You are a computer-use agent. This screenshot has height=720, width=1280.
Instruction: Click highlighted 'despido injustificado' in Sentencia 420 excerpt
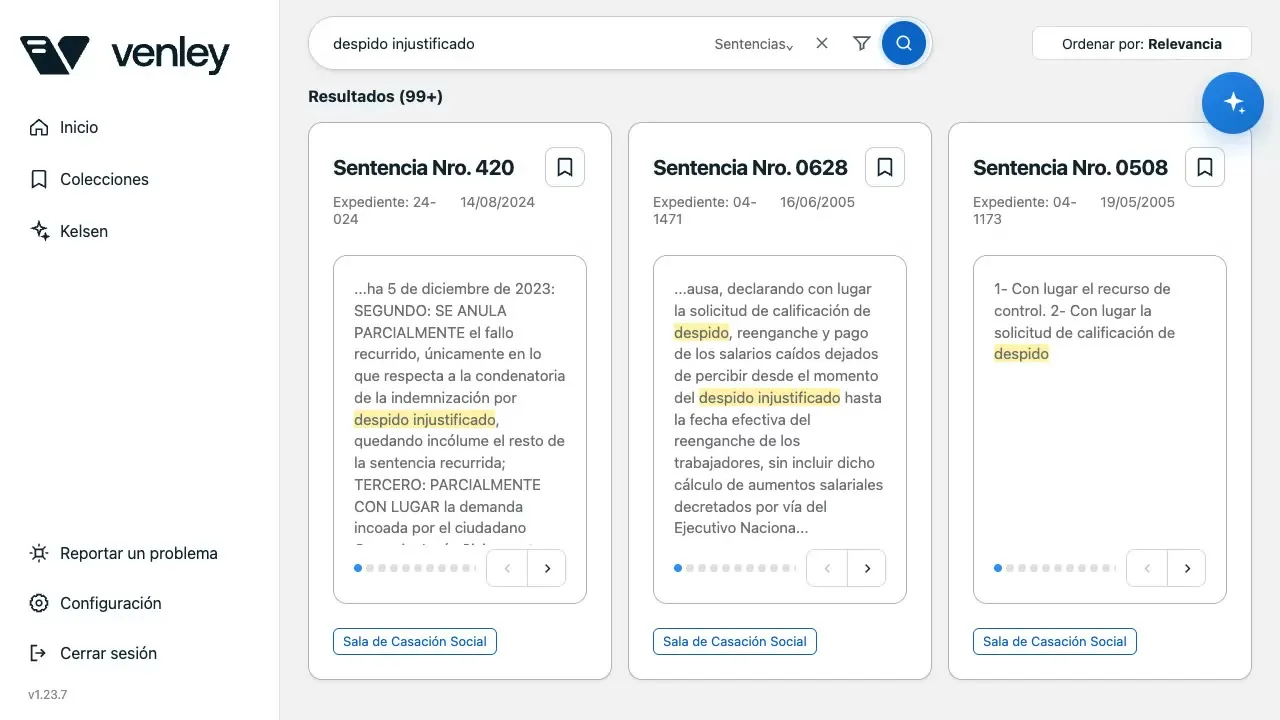pos(425,419)
